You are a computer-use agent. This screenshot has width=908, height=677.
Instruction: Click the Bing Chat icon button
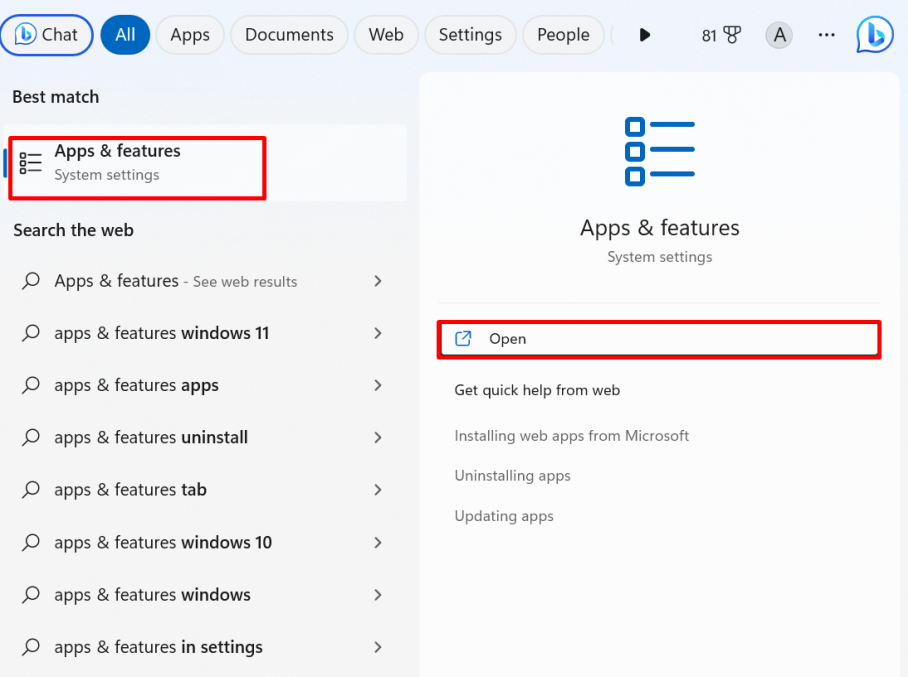pyautogui.click(x=47, y=35)
